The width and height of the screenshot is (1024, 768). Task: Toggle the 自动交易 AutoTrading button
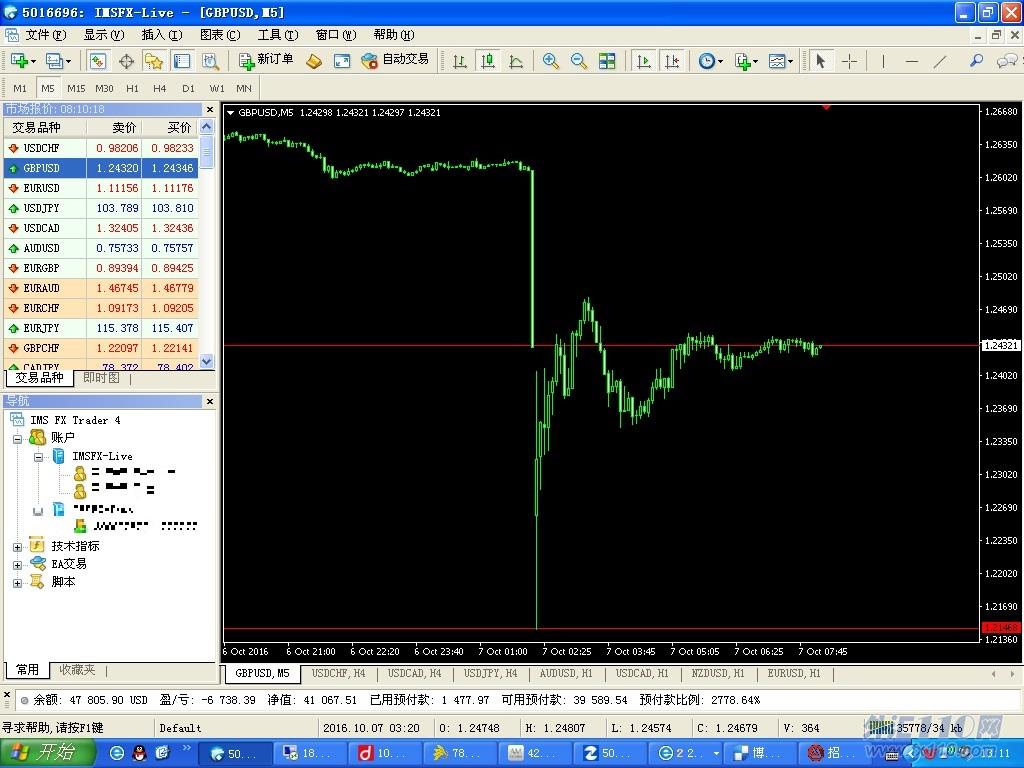(x=395, y=60)
